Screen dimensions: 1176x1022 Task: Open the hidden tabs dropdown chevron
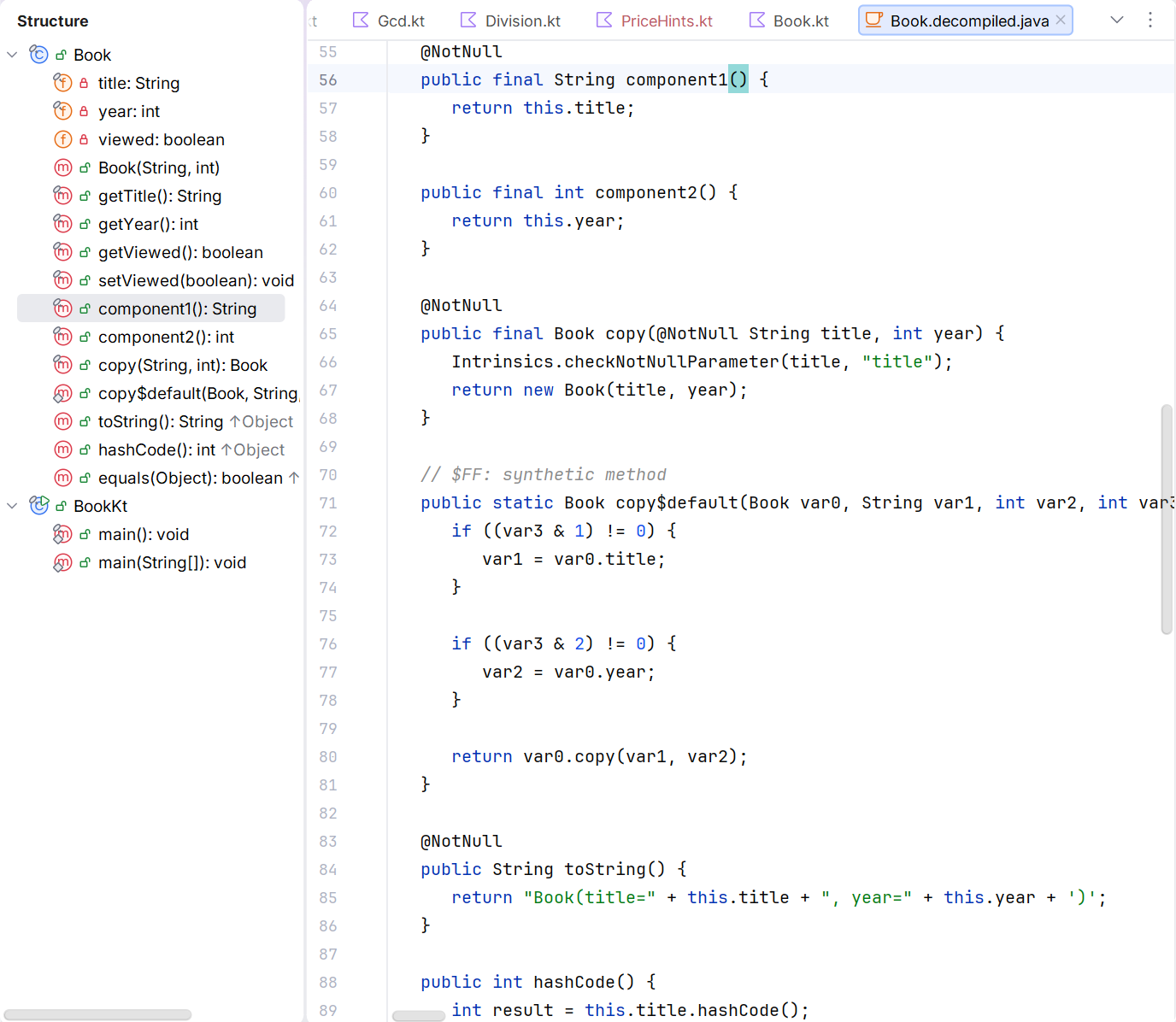tap(1117, 20)
